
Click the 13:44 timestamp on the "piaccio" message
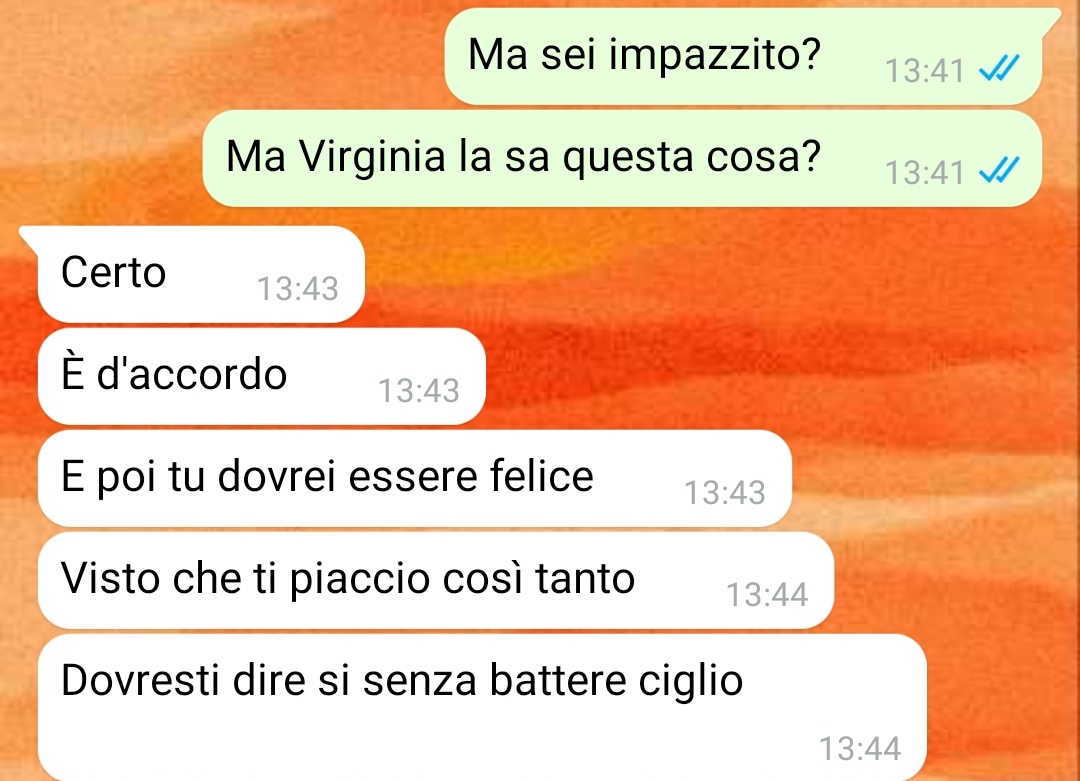pyautogui.click(x=767, y=594)
